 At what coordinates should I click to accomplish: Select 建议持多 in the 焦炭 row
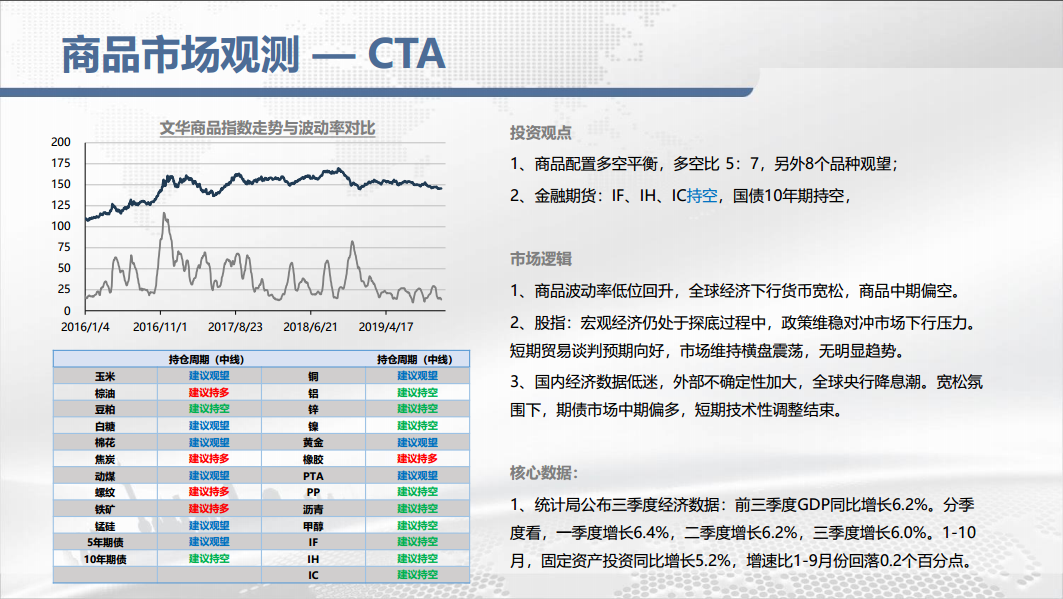pyautogui.click(x=209, y=459)
